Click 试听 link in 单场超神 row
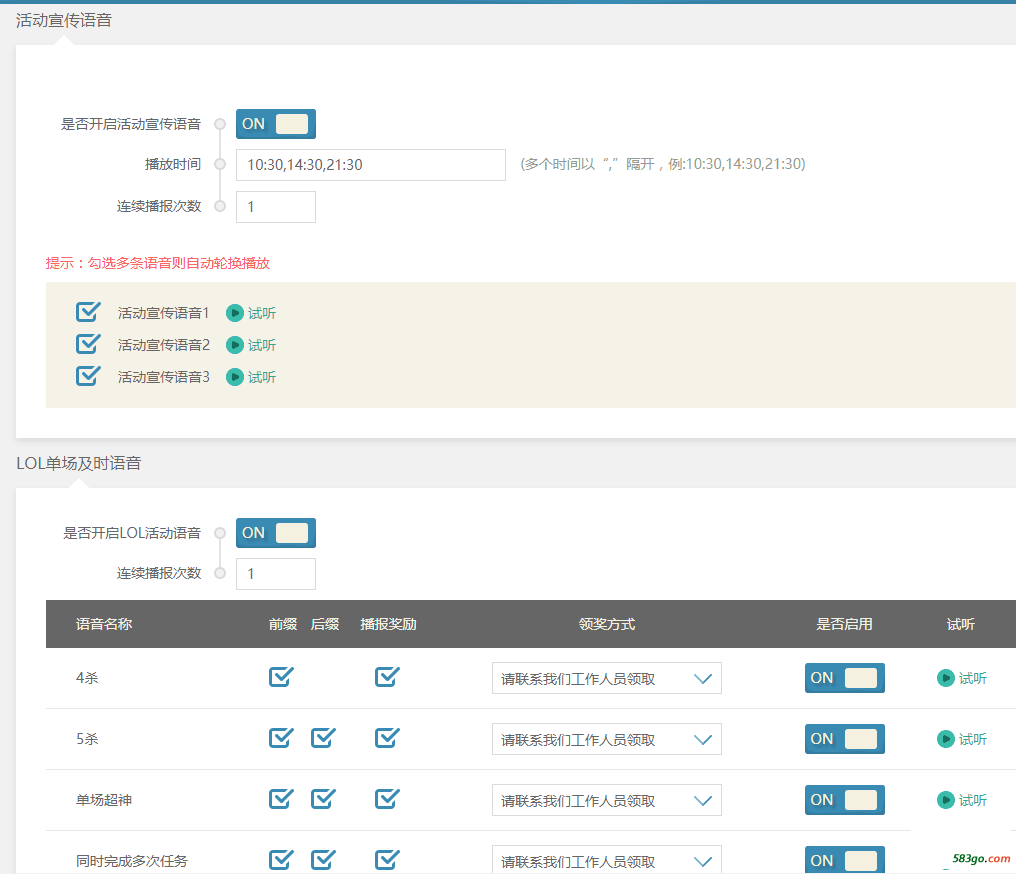 973,800
